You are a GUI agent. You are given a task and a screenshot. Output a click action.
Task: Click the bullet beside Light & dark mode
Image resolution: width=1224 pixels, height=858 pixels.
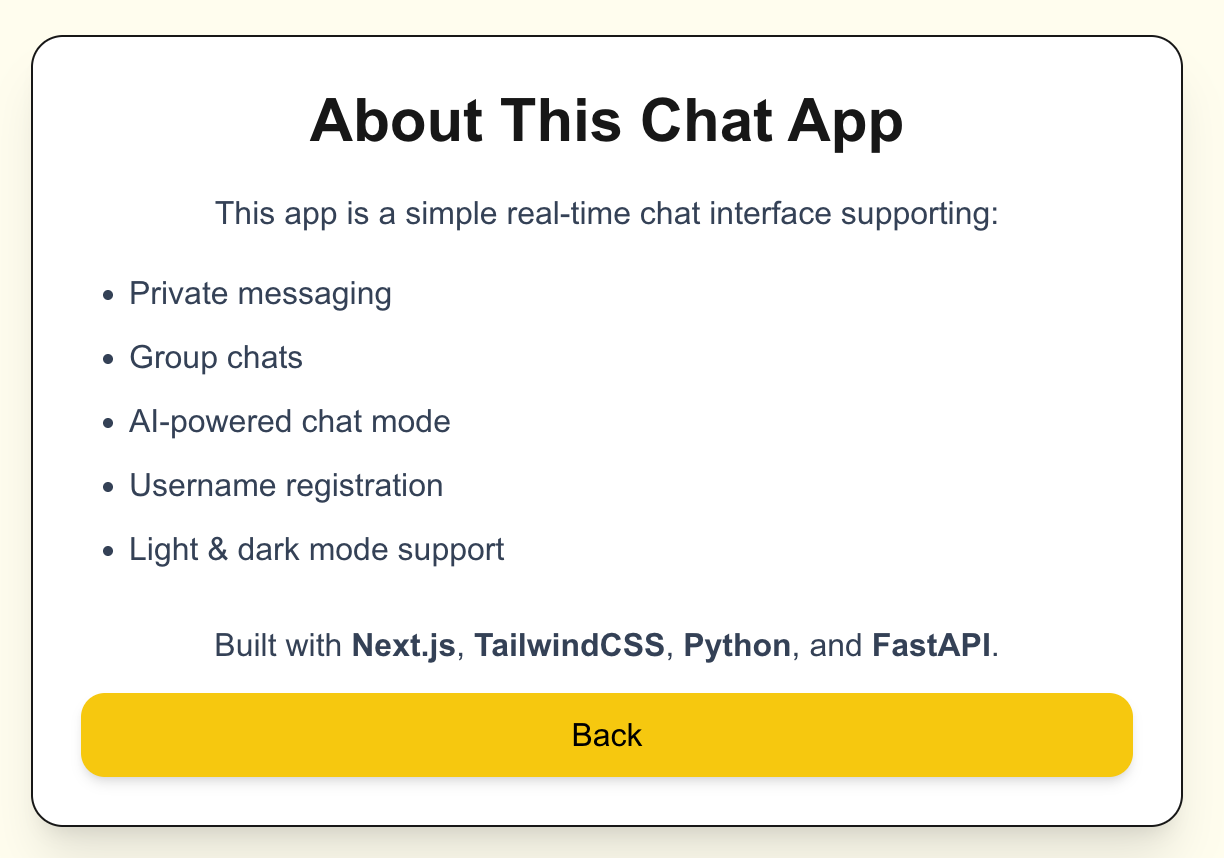point(106,549)
